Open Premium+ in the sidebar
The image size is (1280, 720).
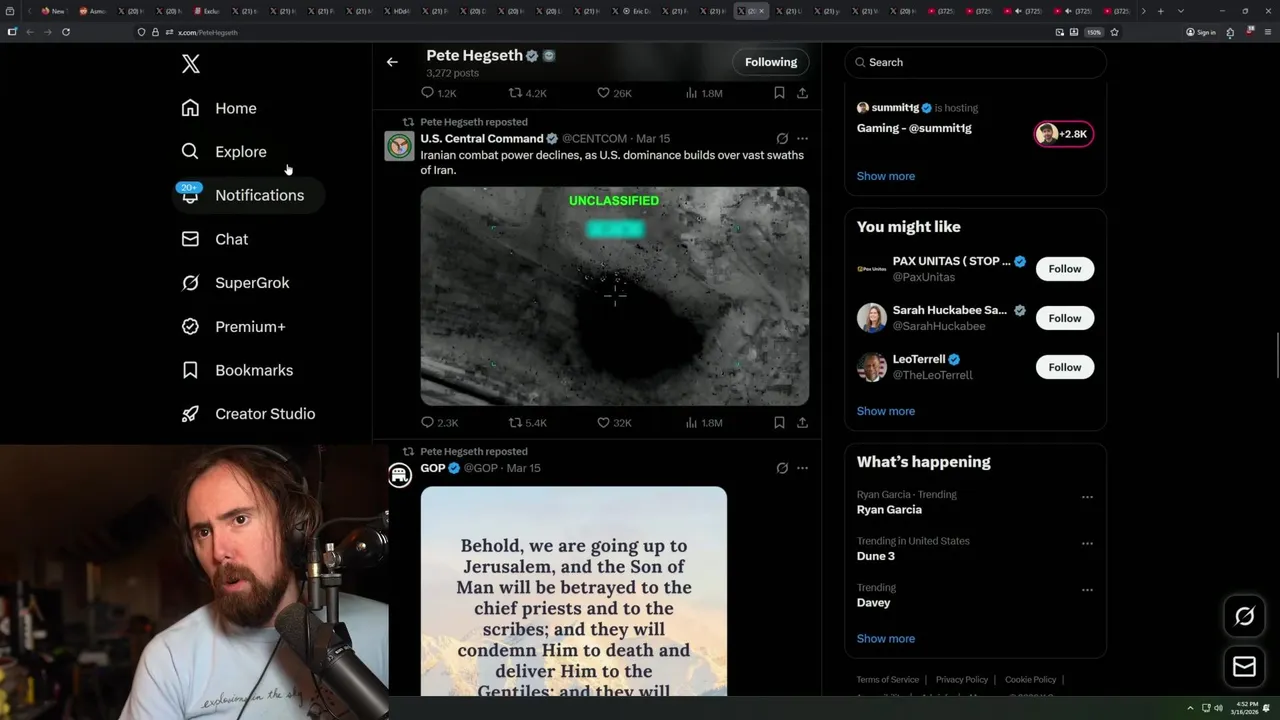tap(234, 327)
